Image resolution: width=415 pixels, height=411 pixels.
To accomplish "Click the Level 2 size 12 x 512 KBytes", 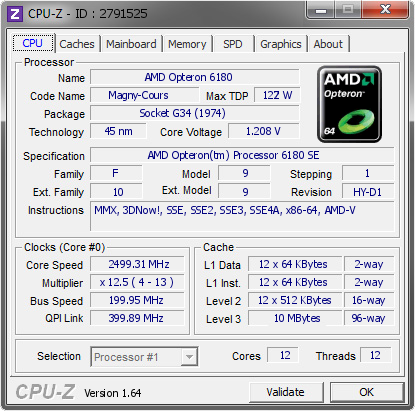I will pos(295,300).
